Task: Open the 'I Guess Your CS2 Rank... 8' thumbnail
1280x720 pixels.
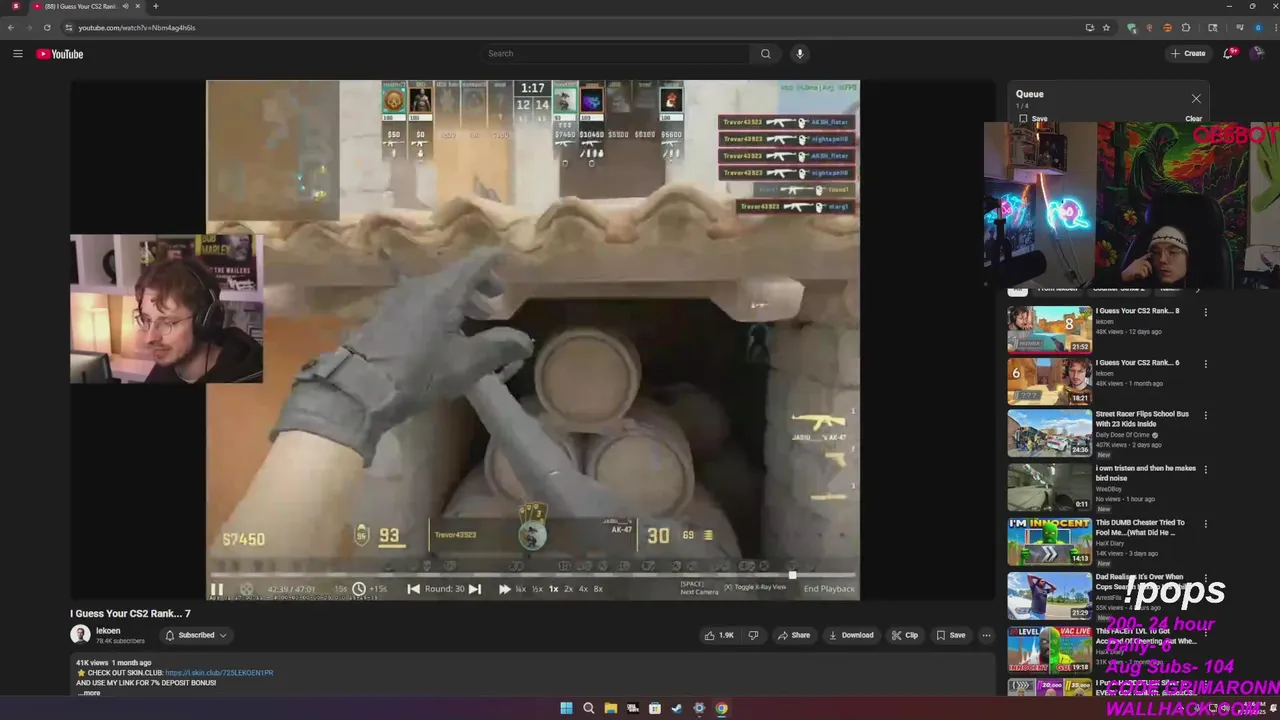Action: point(1049,330)
